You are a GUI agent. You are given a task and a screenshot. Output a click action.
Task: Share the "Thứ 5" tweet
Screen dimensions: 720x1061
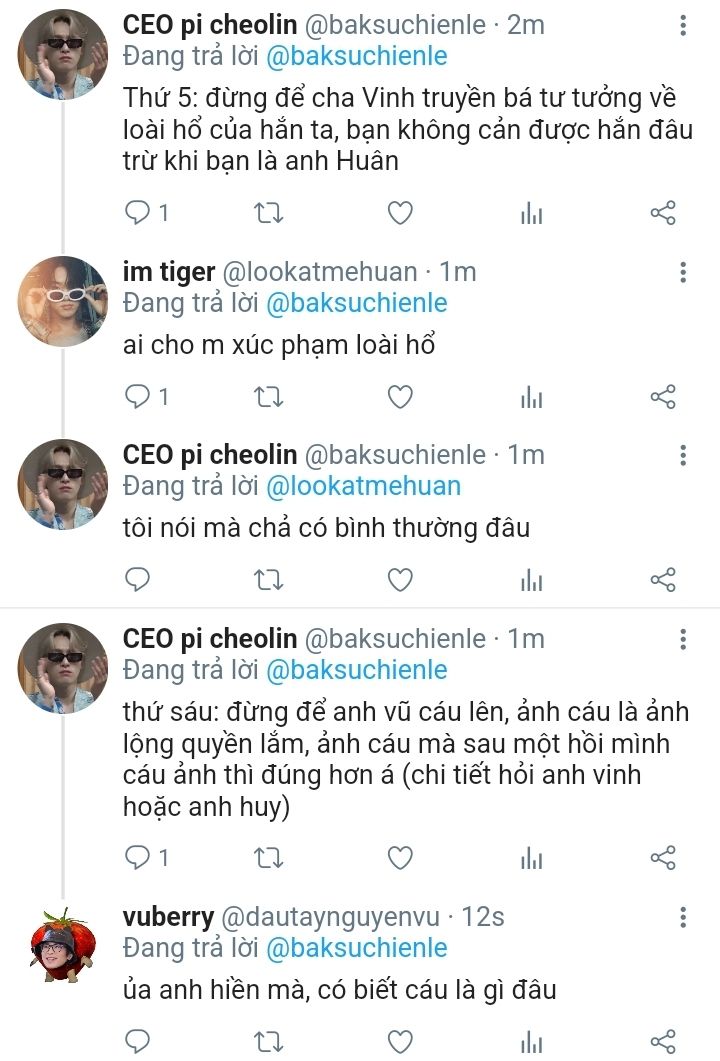(x=663, y=213)
